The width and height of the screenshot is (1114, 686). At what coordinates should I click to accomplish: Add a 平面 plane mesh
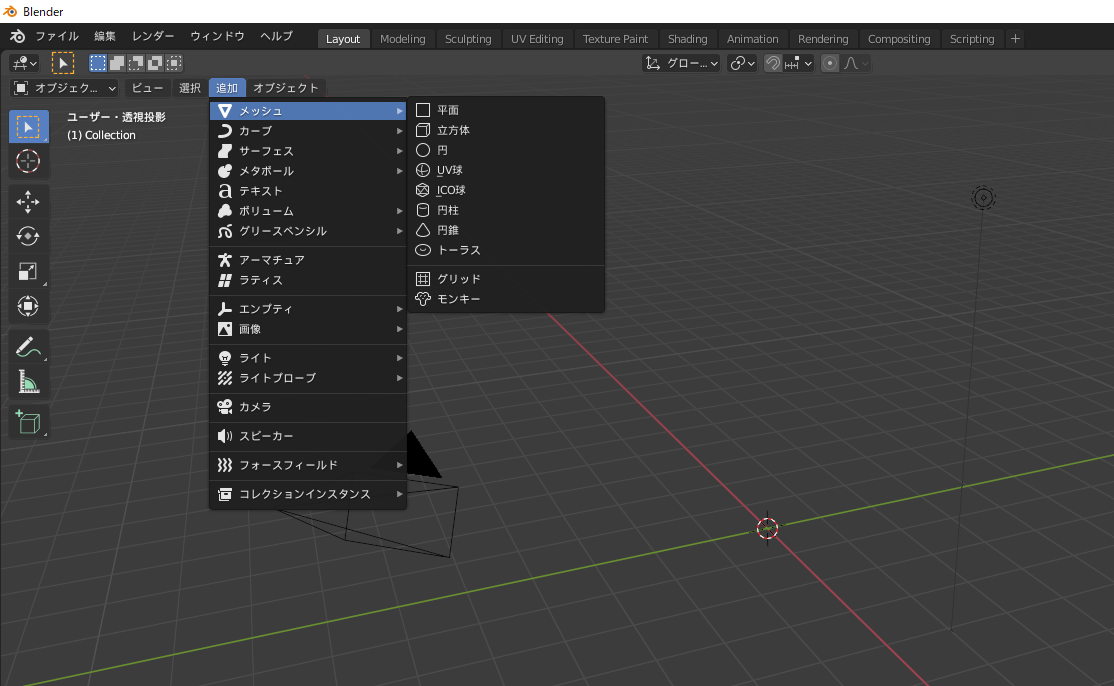click(x=506, y=110)
